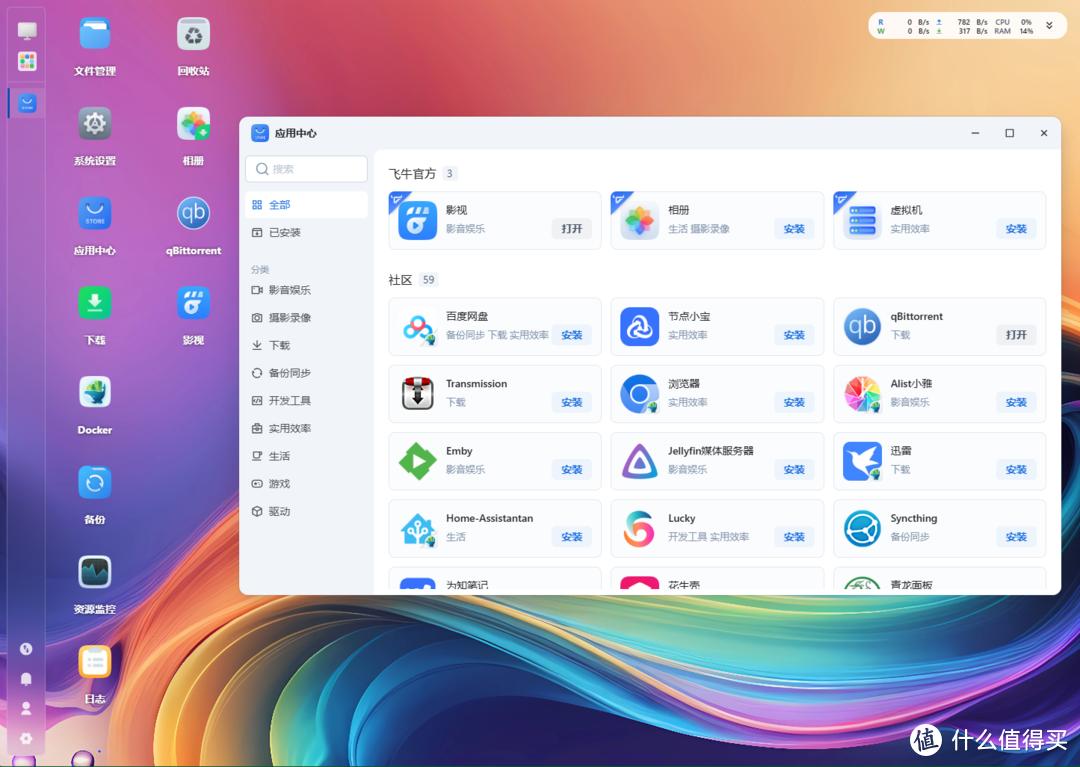The height and width of the screenshot is (767, 1080).
Task: Click the Emby app icon
Action: pyautogui.click(x=417, y=461)
